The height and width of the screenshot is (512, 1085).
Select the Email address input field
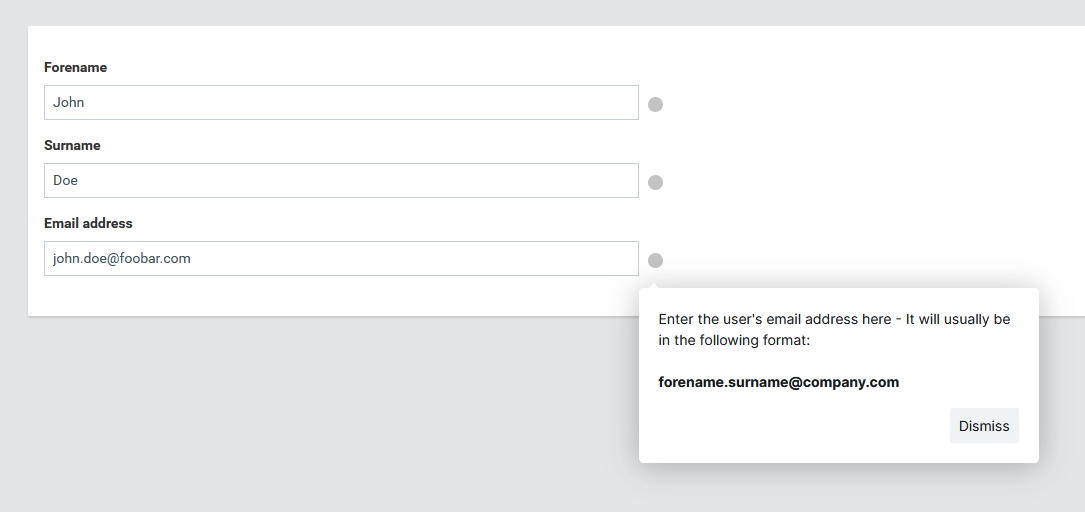400,259
